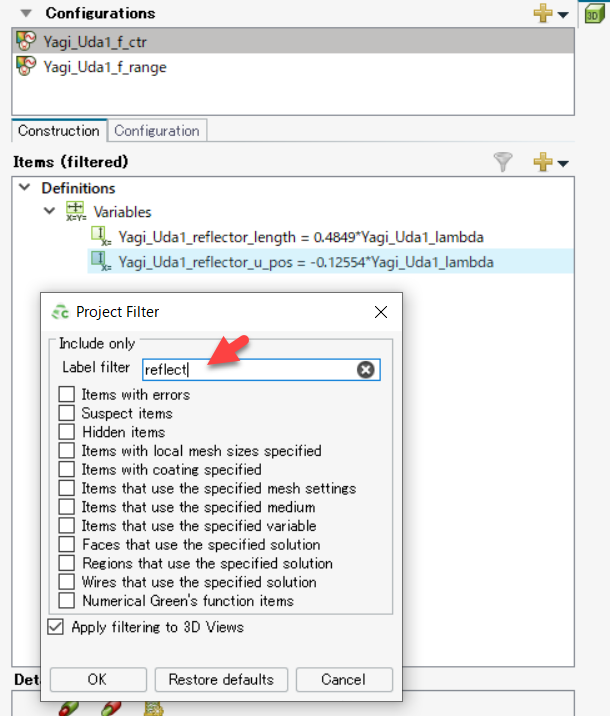
Task: Check Items that use the specified medium
Action: pos(67,506)
